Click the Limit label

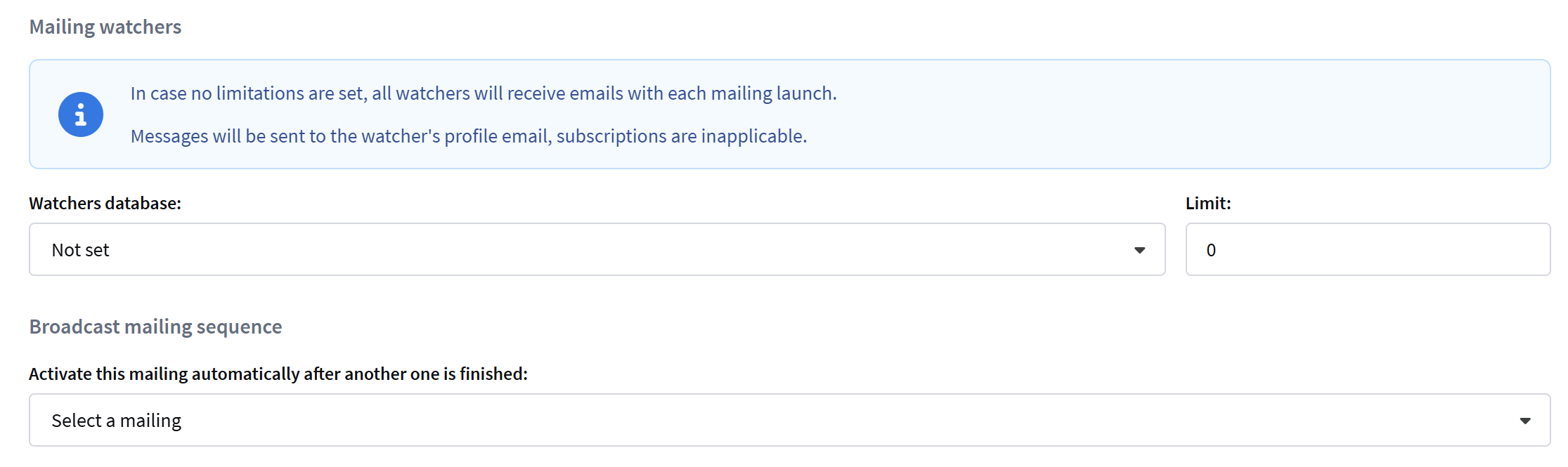pyautogui.click(x=1207, y=203)
